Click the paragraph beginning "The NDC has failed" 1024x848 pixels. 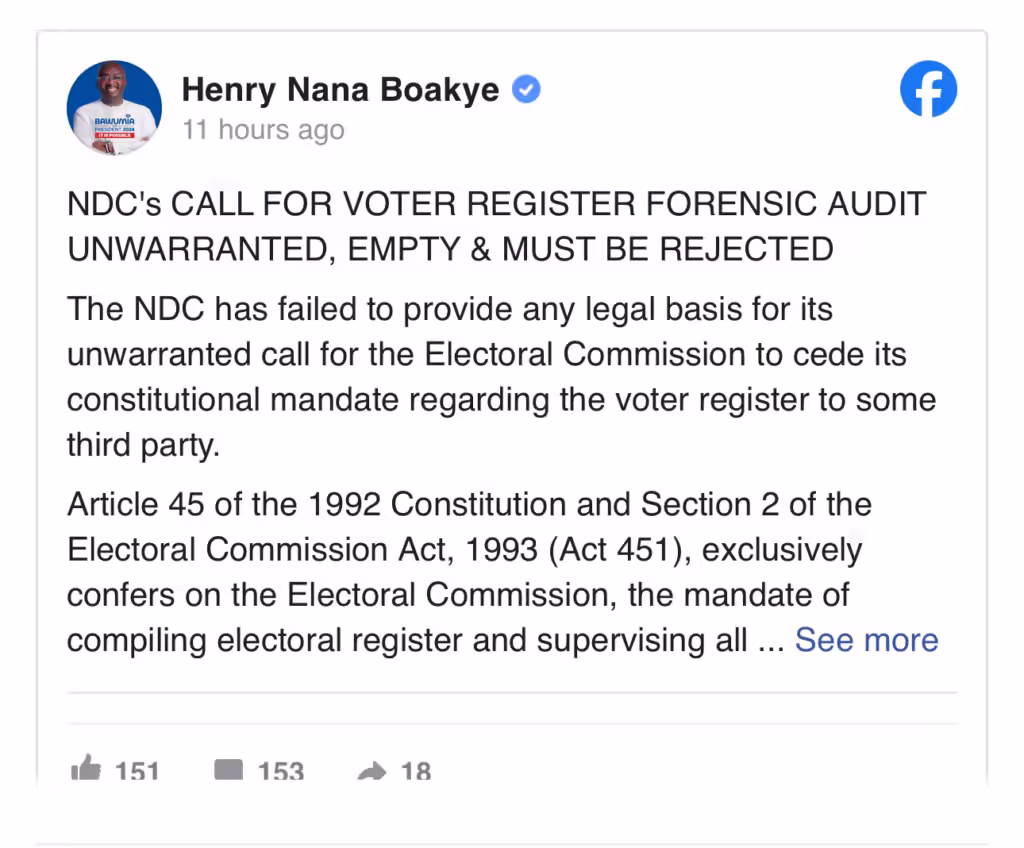coord(450,309)
